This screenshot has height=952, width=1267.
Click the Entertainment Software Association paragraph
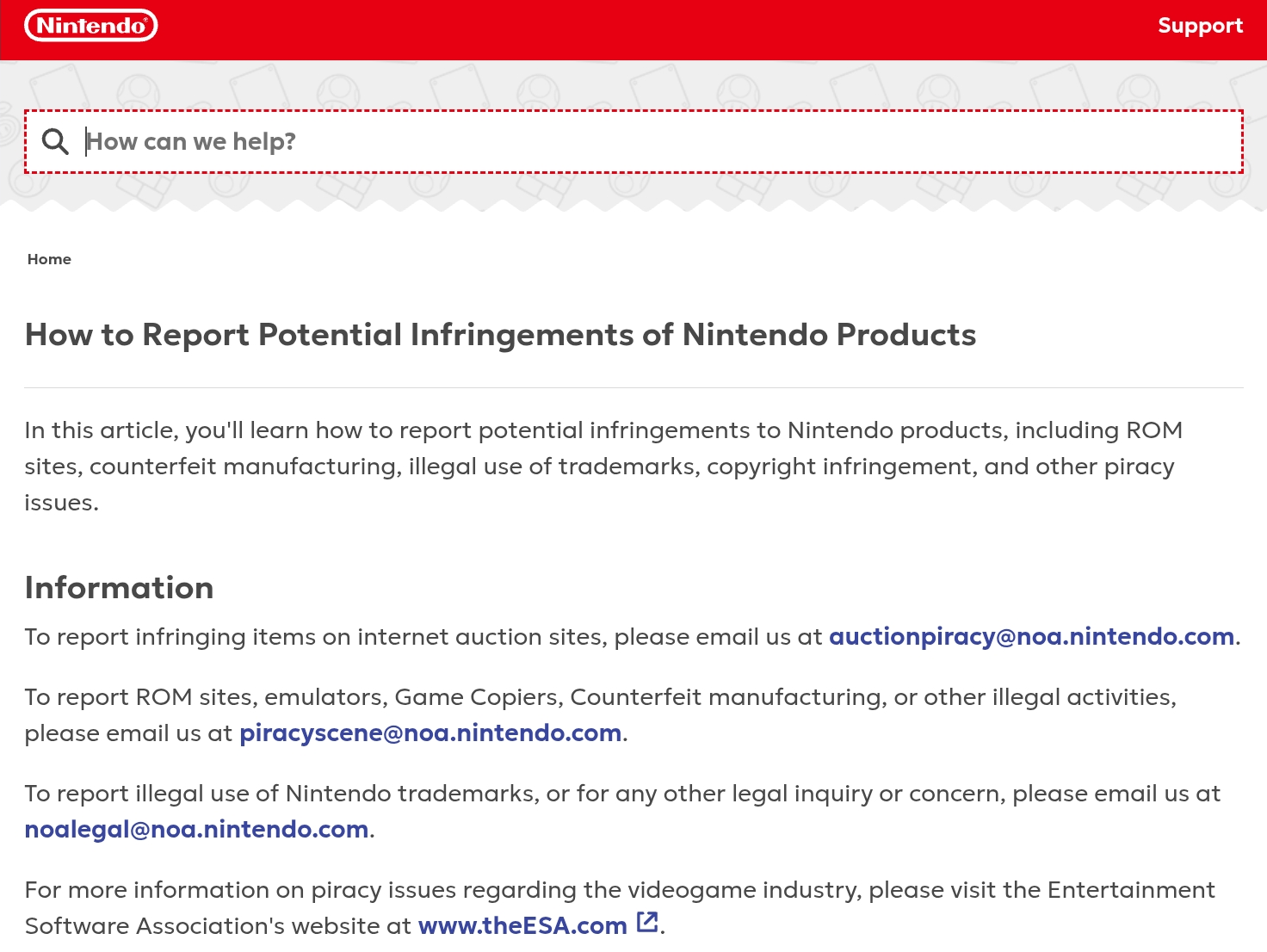pyautogui.click(x=620, y=908)
